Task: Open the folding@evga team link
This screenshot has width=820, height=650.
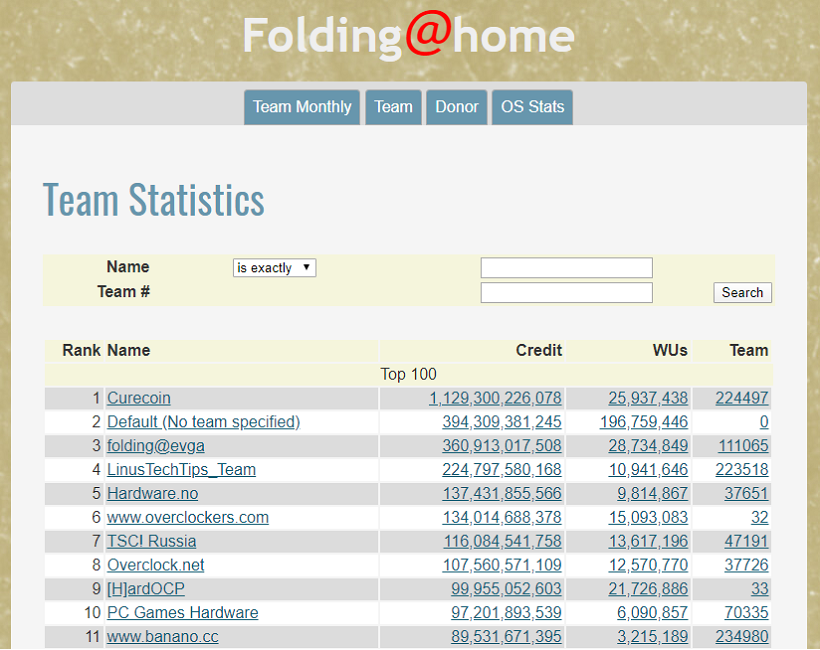Action: [x=156, y=446]
